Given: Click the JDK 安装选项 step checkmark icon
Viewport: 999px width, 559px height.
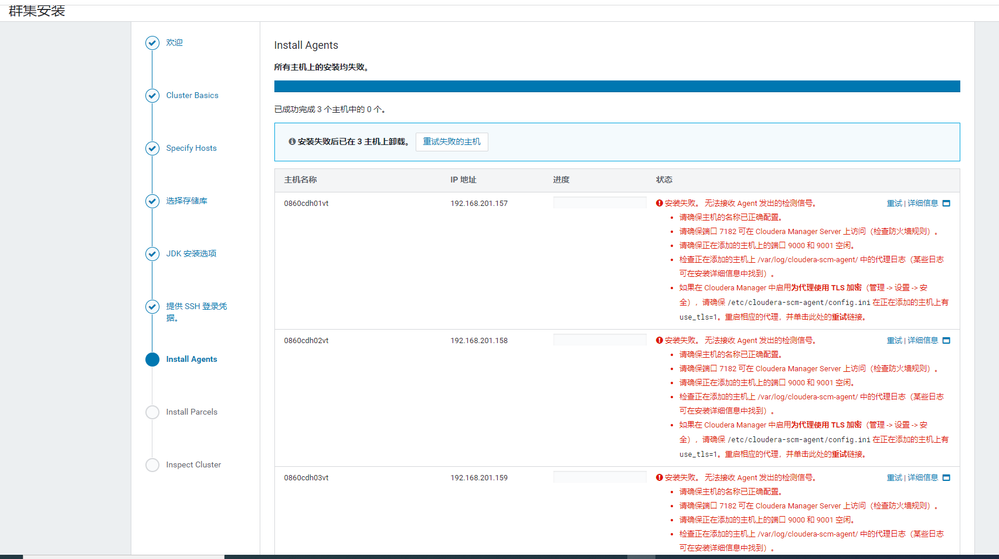Looking at the screenshot, I should coord(152,254).
